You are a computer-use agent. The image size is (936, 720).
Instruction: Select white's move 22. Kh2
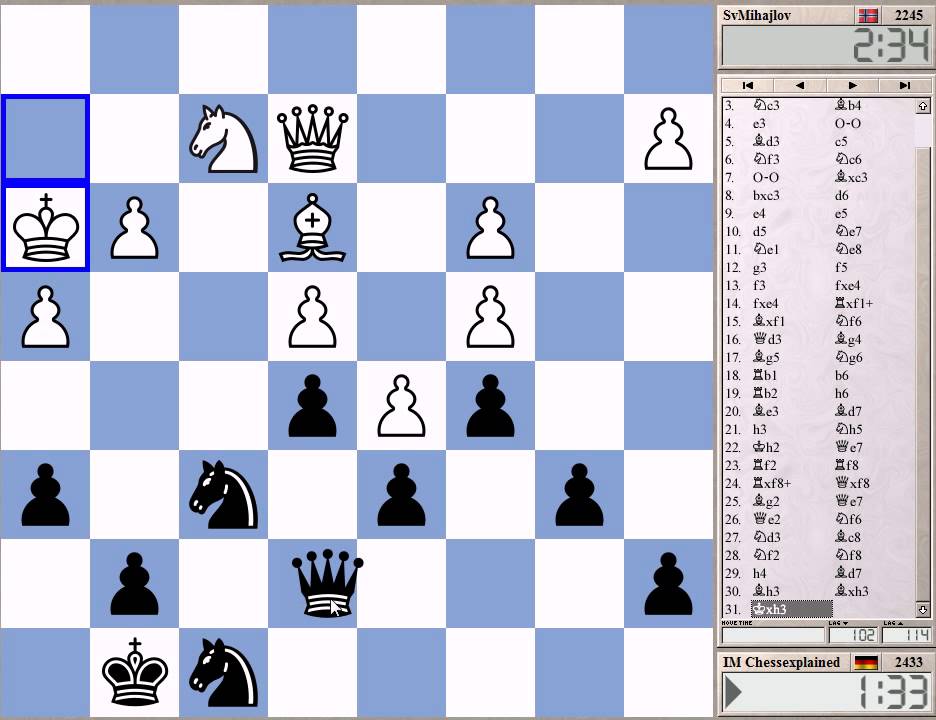(766, 447)
